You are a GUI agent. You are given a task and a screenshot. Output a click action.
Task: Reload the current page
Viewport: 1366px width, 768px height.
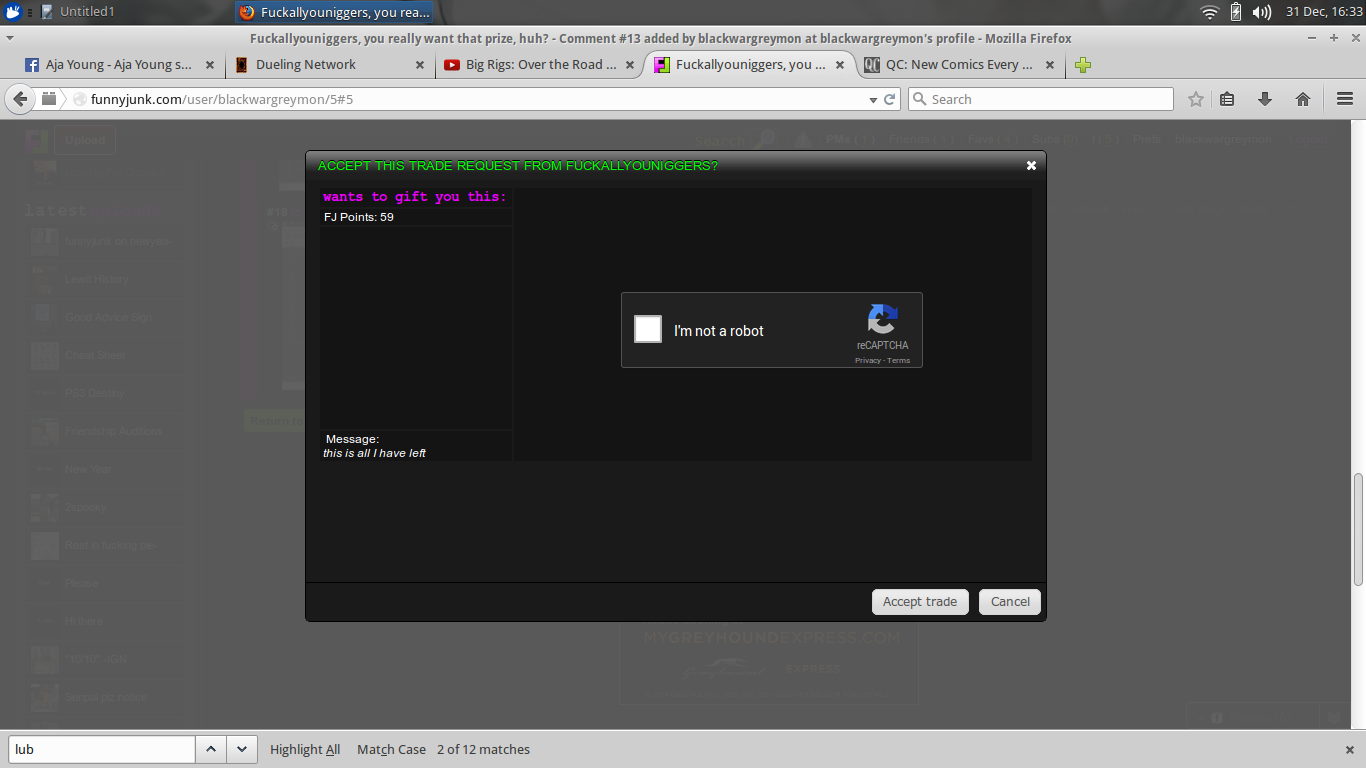890,99
